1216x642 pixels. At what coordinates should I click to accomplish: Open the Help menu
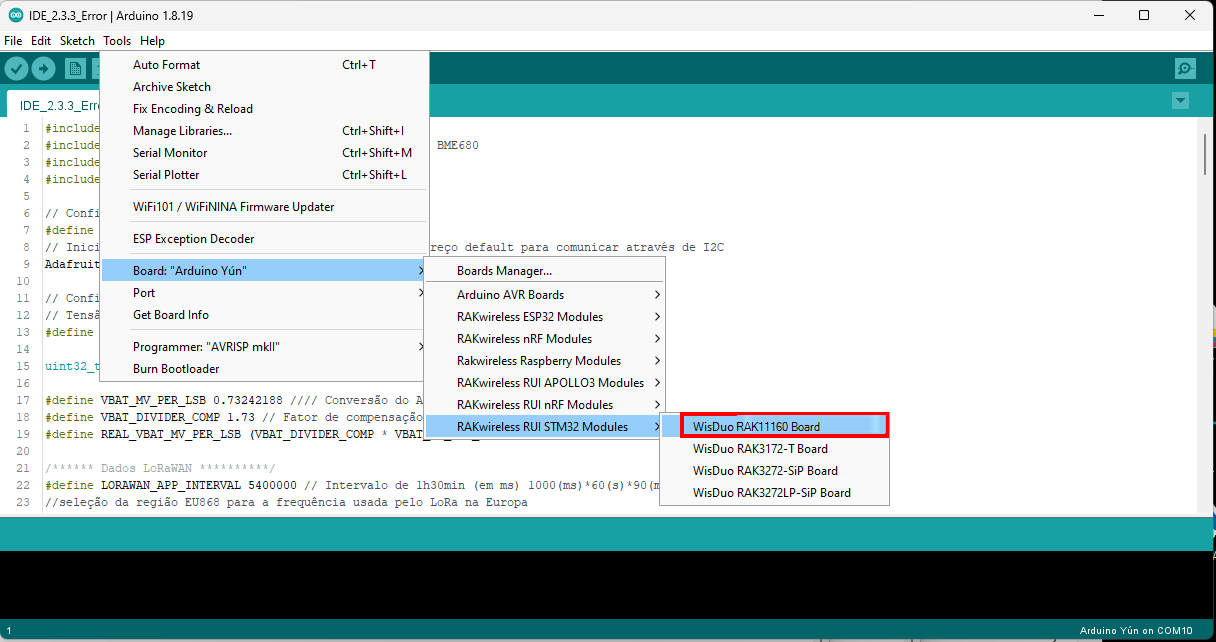coord(152,41)
